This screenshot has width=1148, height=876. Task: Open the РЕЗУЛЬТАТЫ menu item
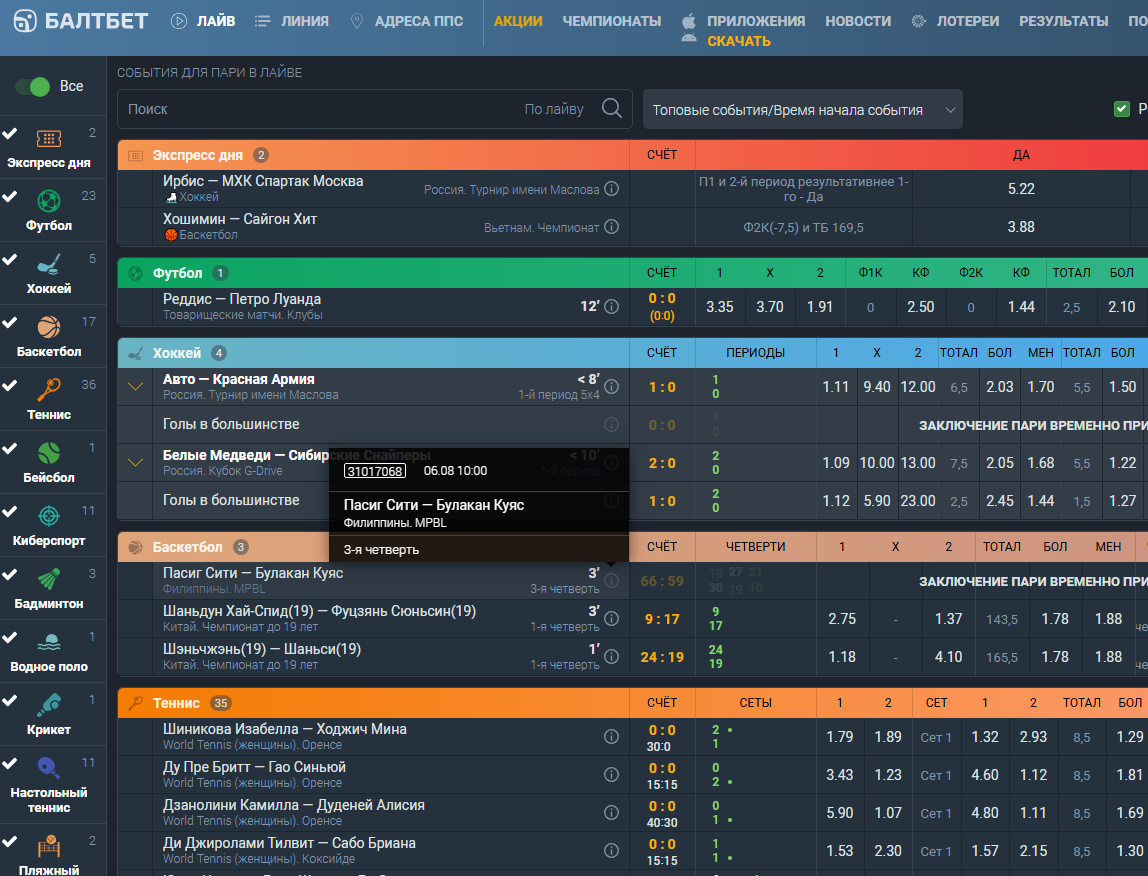pyautogui.click(x=1063, y=21)
